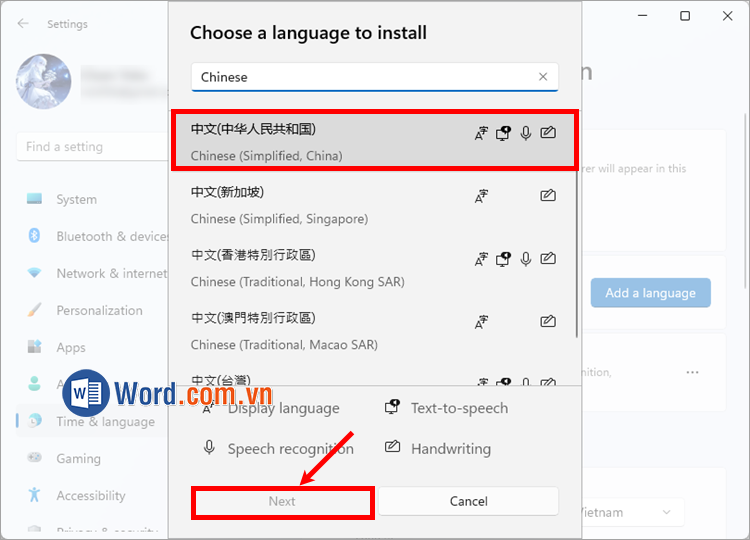Open Accessibility settings page

tap(92, 496)
